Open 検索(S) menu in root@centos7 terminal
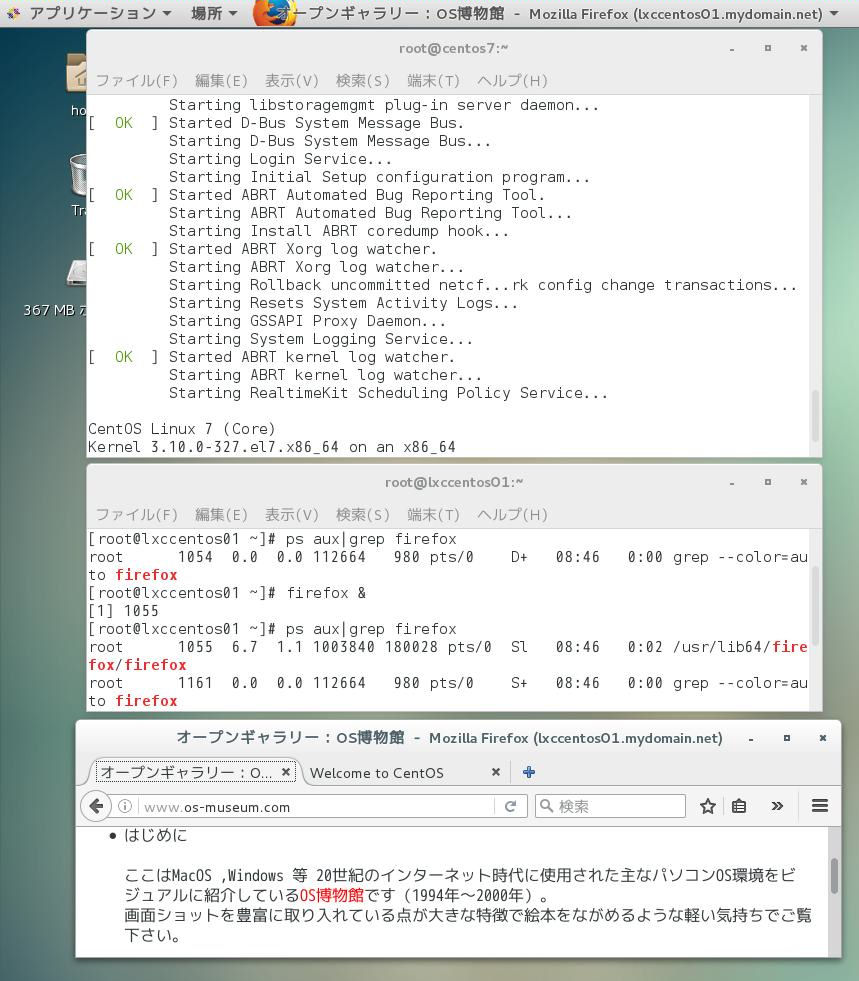This screenshot has width=859, height=981. point(362,81)
